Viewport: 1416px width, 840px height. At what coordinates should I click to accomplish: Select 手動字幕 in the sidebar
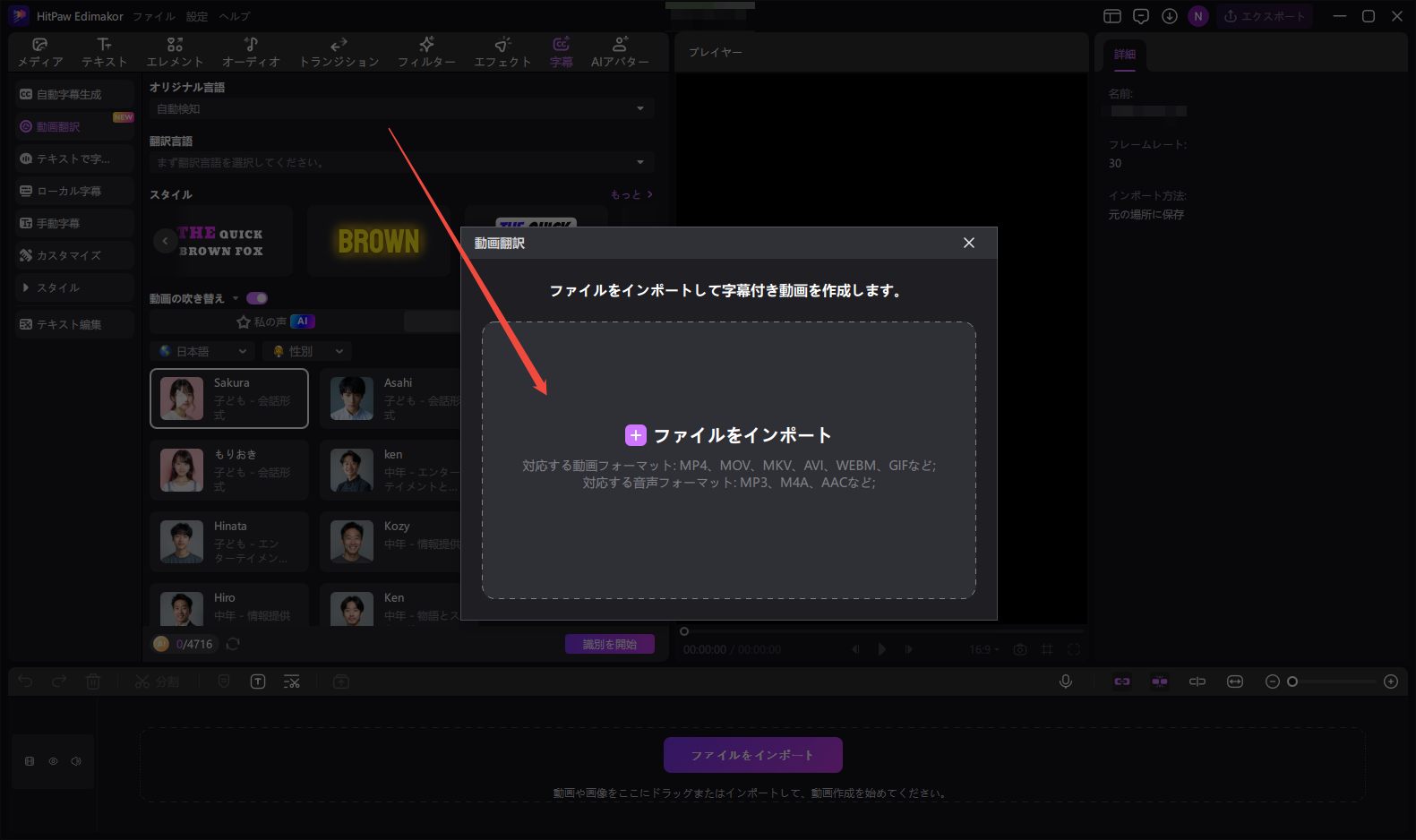(74, 223)
